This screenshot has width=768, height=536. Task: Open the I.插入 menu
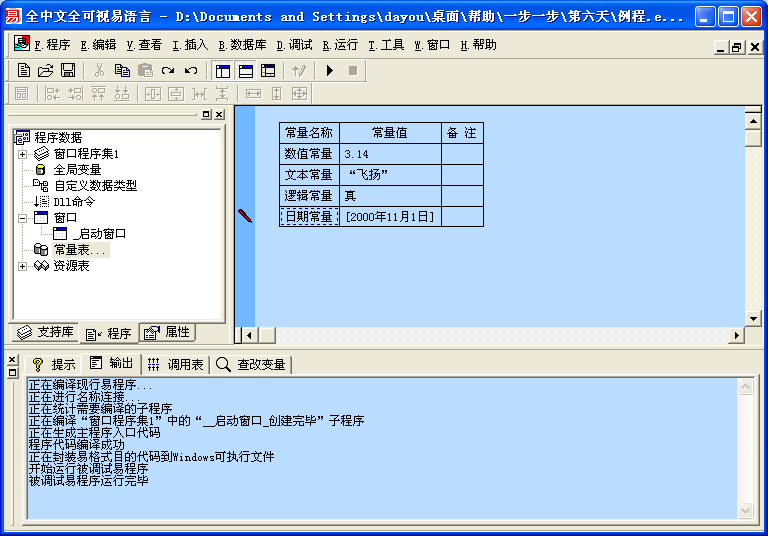[x=190, y=45]
